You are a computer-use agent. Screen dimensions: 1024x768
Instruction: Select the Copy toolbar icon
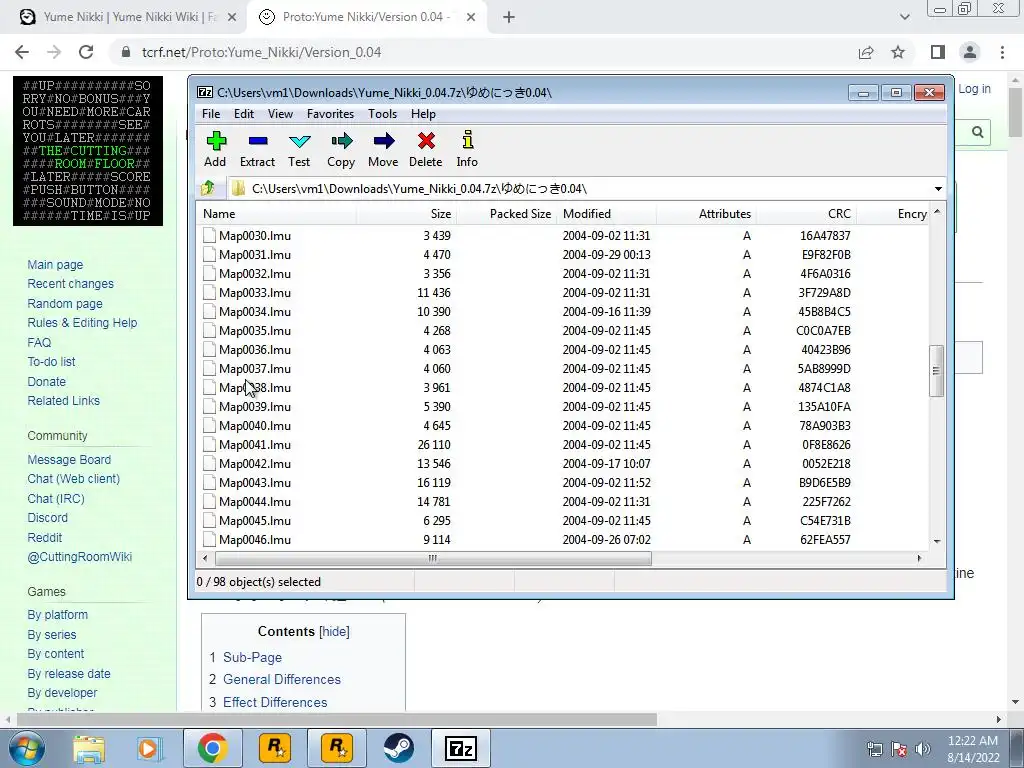[341, 150]
